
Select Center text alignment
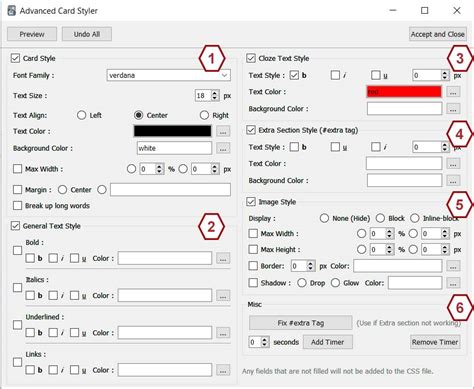click(138, 115)
